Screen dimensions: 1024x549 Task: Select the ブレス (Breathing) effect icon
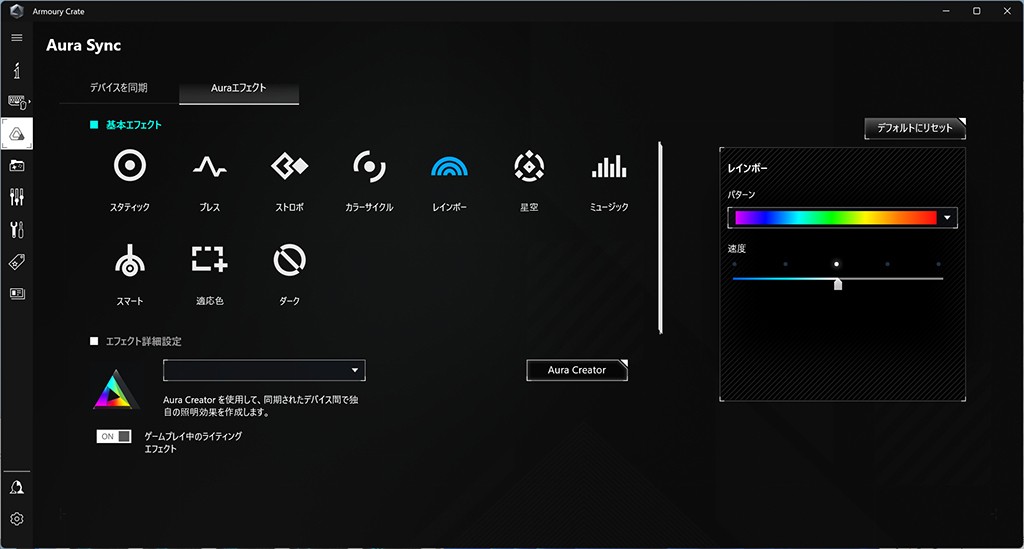[210, 166]
